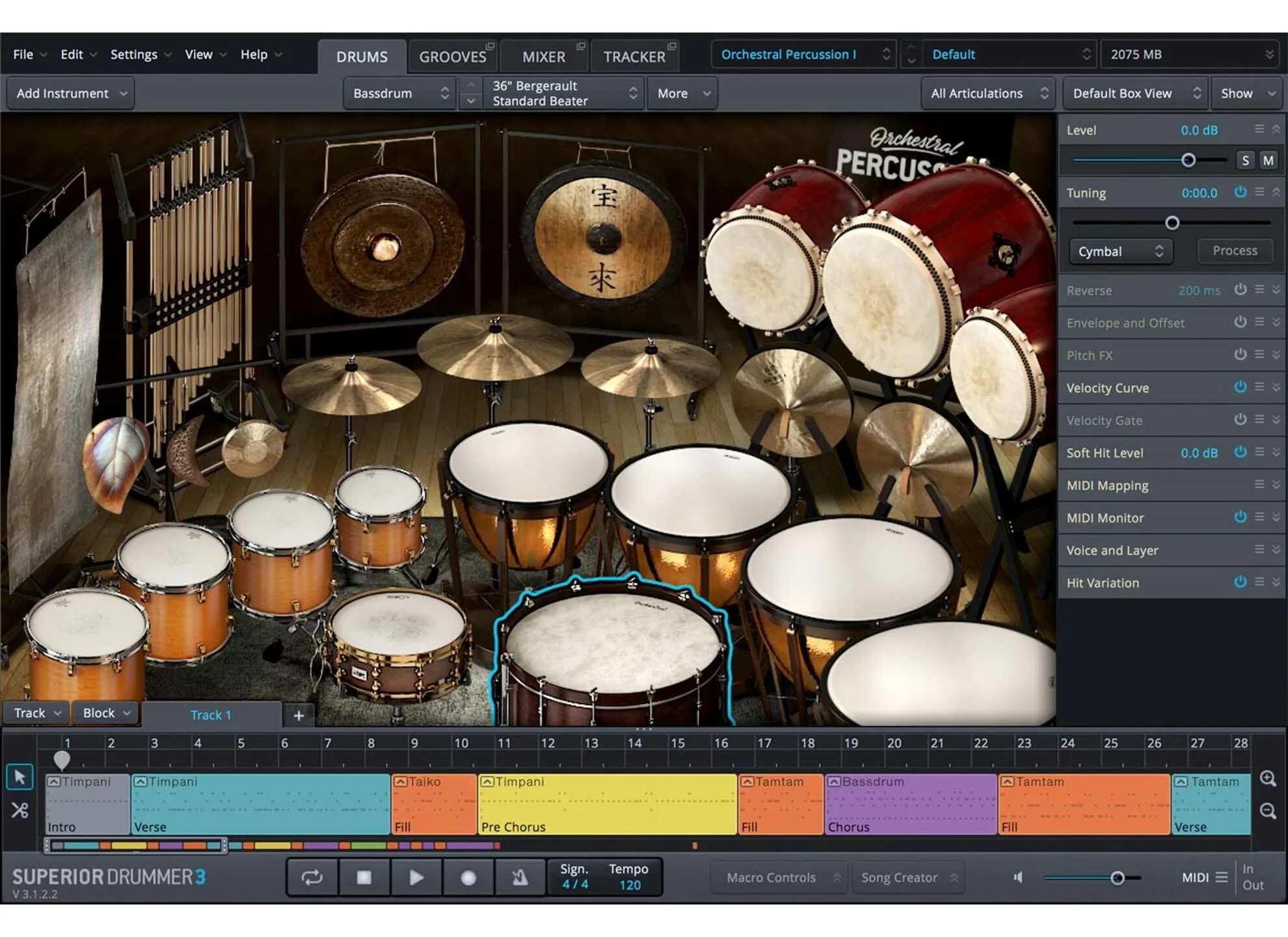This screenshot has height=937, width=1288.
Task: Select the scissors tool in the track editor
Action: (20, 810)
